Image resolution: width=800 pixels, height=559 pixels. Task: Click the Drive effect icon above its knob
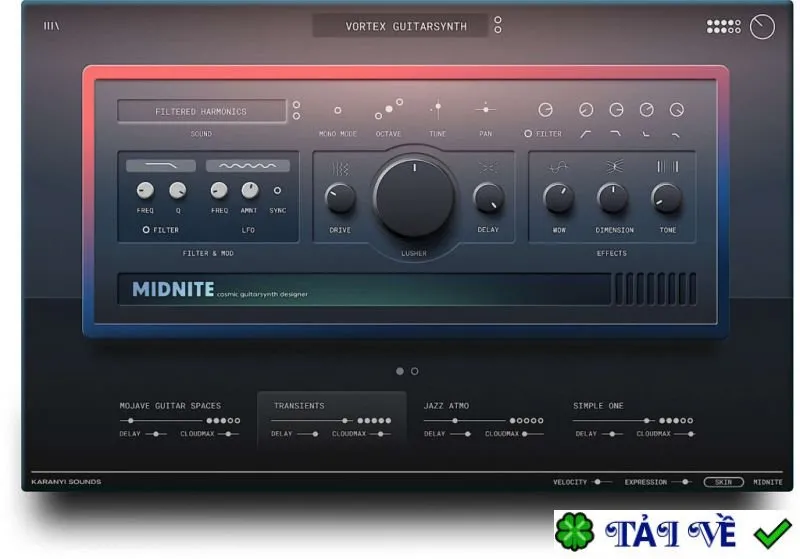pyautogui.click(x=340, y=168)
